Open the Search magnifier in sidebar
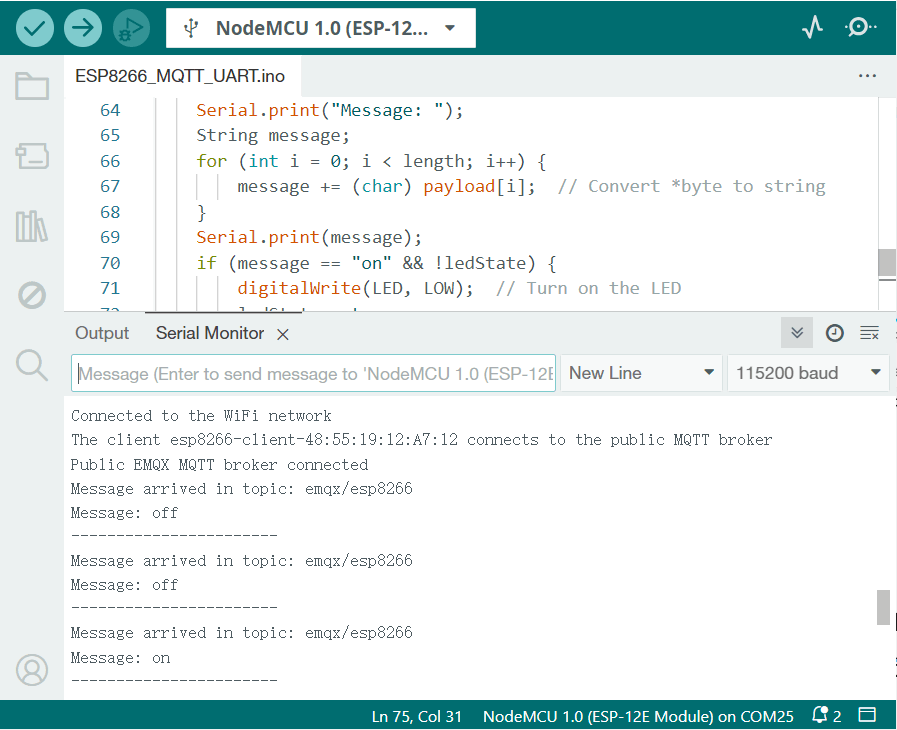 (32, 365)
